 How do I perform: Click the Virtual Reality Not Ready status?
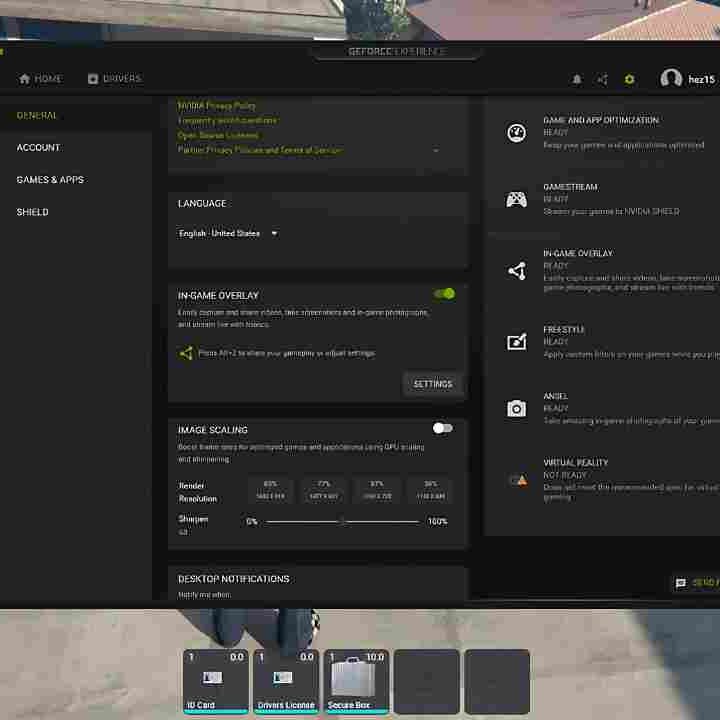565,475
